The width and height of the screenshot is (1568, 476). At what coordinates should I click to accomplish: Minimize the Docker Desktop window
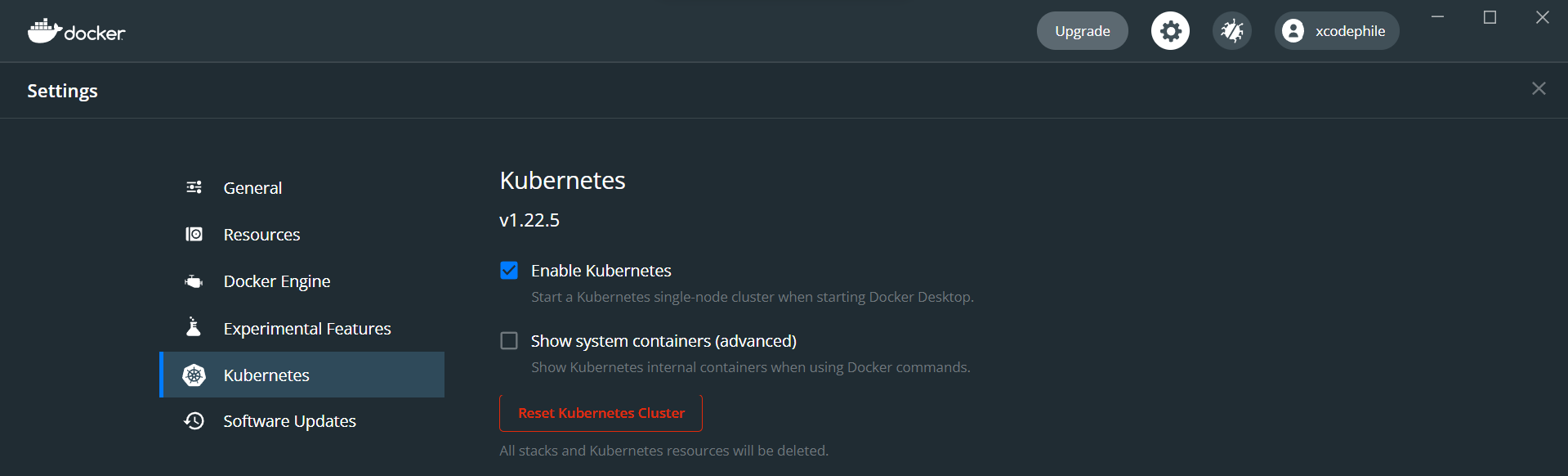[1437, 17]
